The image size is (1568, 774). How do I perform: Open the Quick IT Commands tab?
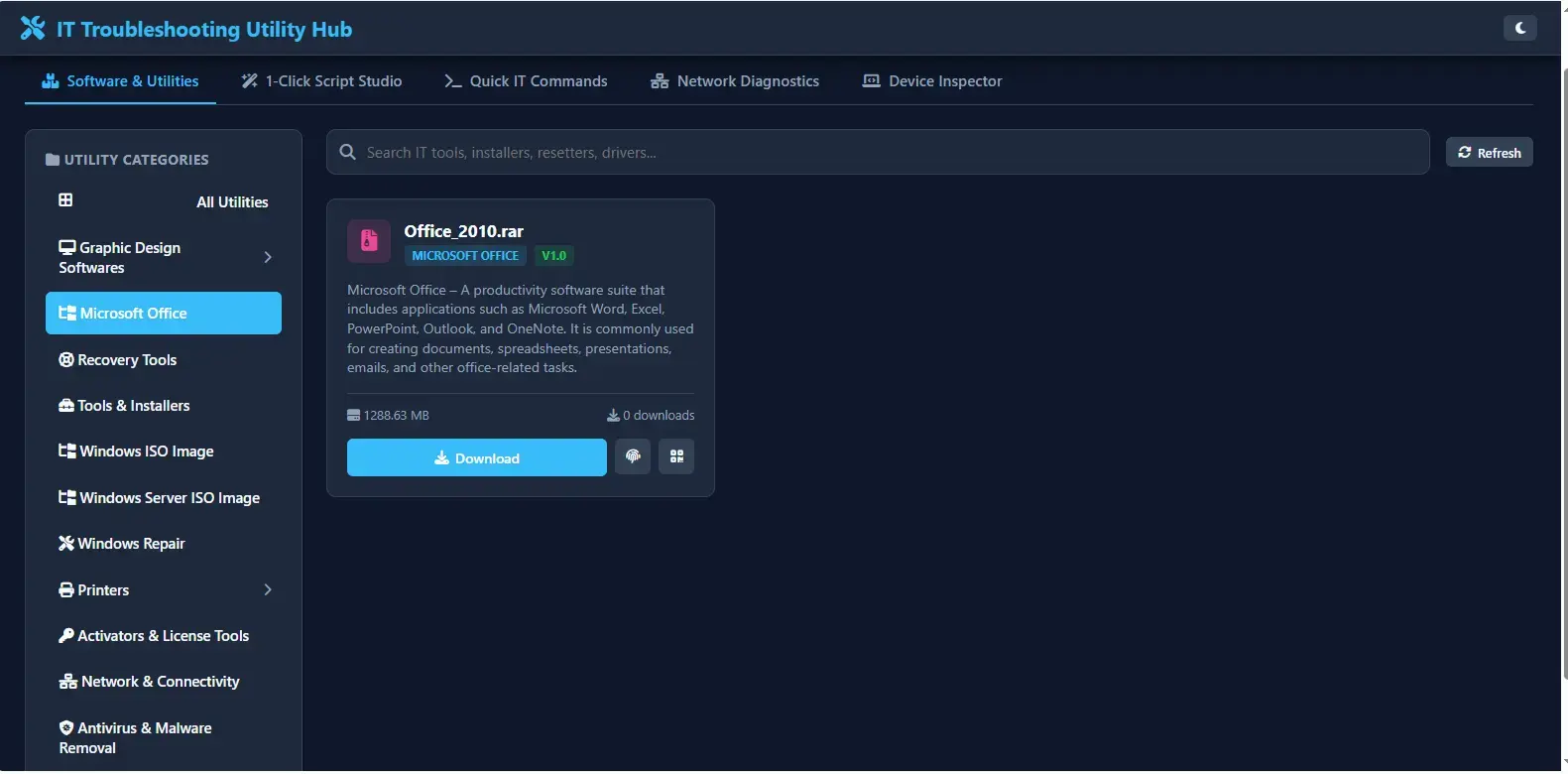(526, 81)
